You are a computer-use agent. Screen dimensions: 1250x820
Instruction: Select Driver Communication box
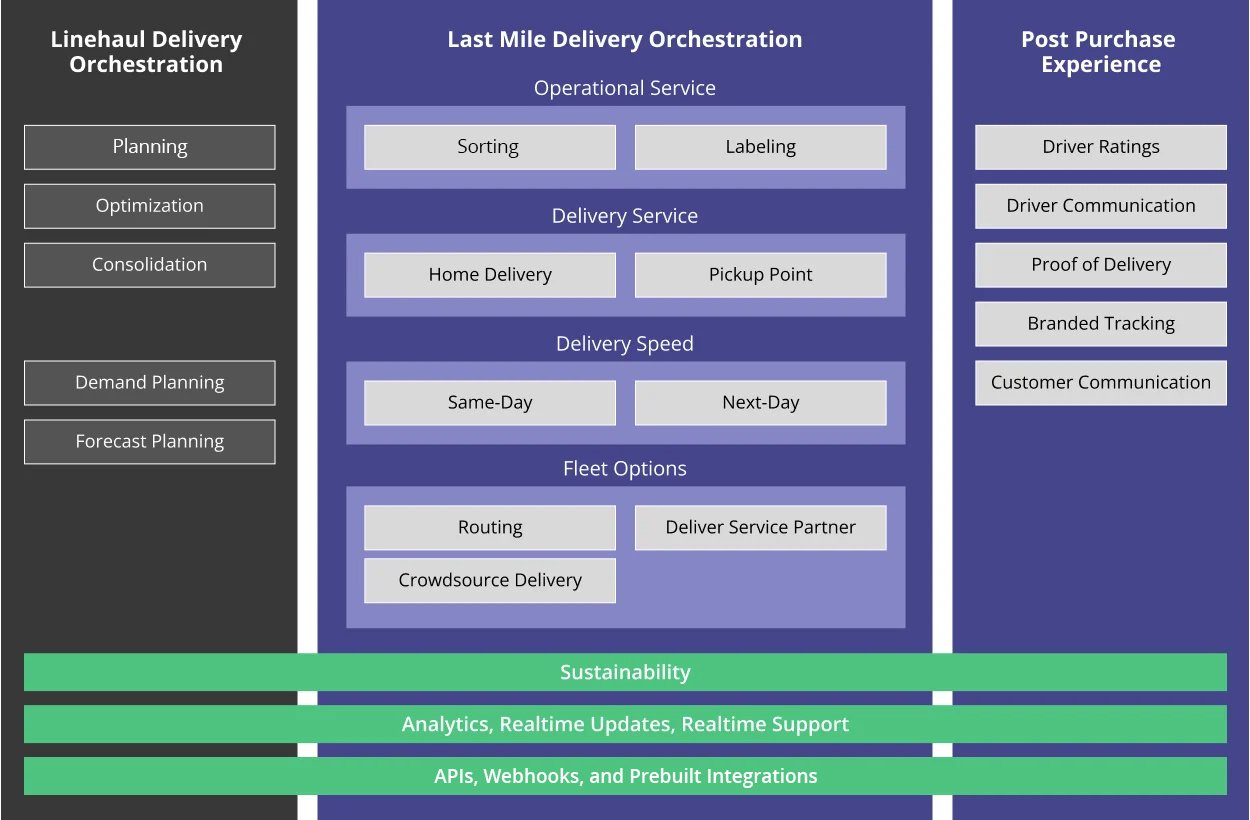1100,206
